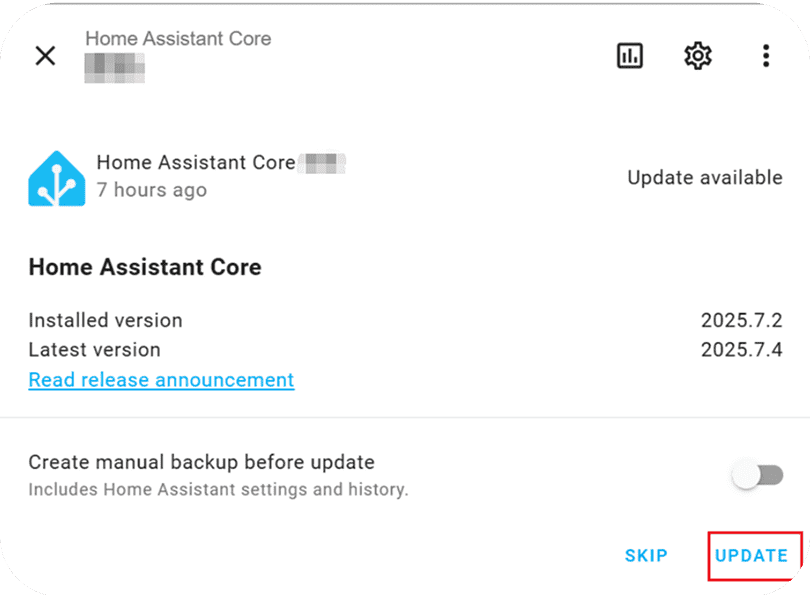Screen dimensions: 810x595
Task: Click the "Installed version" label
Action: click(x=105, y=321)
